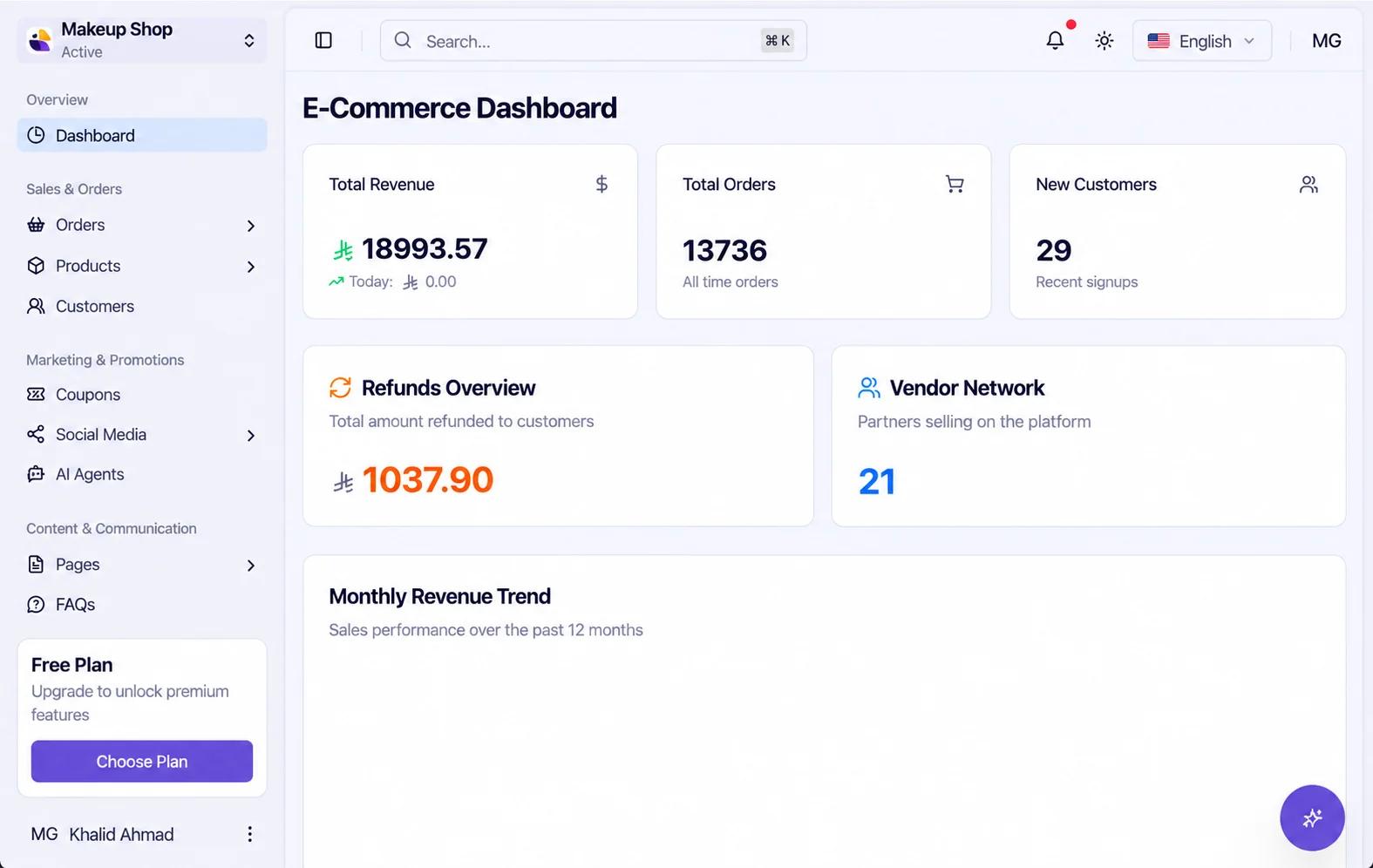The image size is (1373, 868).
Task: Click the 13736 total orders value
Action: click(724, 251)
